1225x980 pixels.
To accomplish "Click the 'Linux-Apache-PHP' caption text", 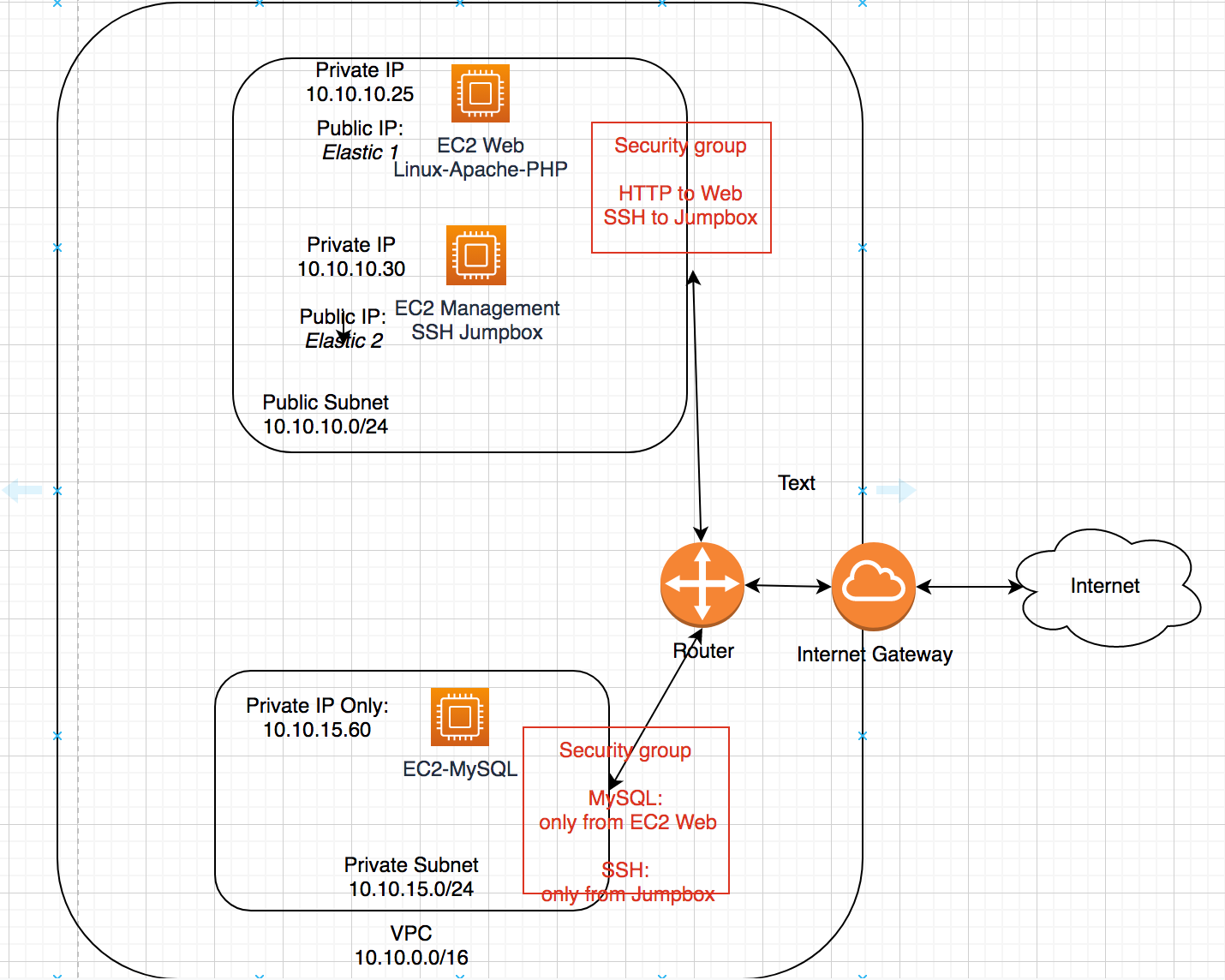I will click(x=481, y=170).
